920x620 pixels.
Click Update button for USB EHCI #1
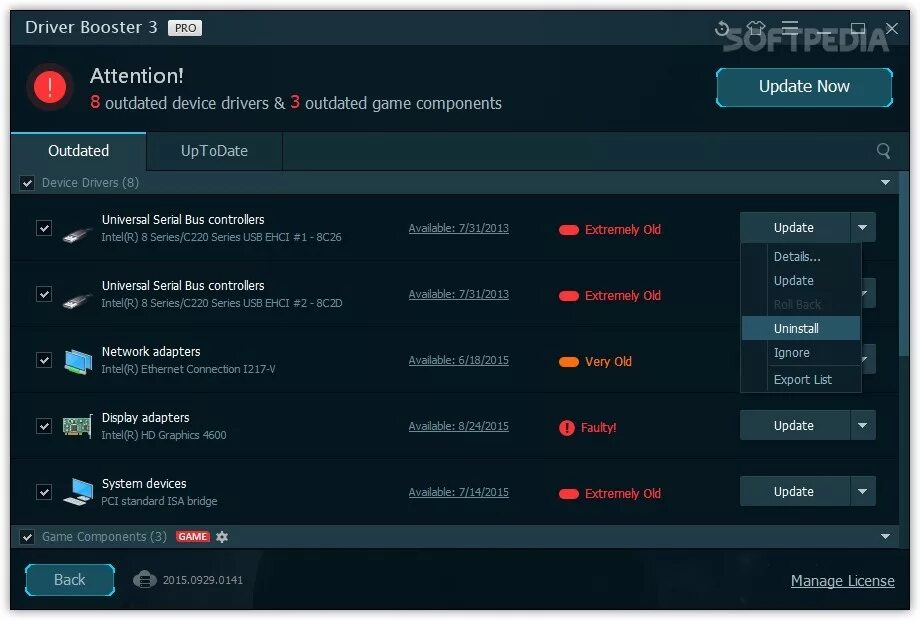(x=794, y=228)
